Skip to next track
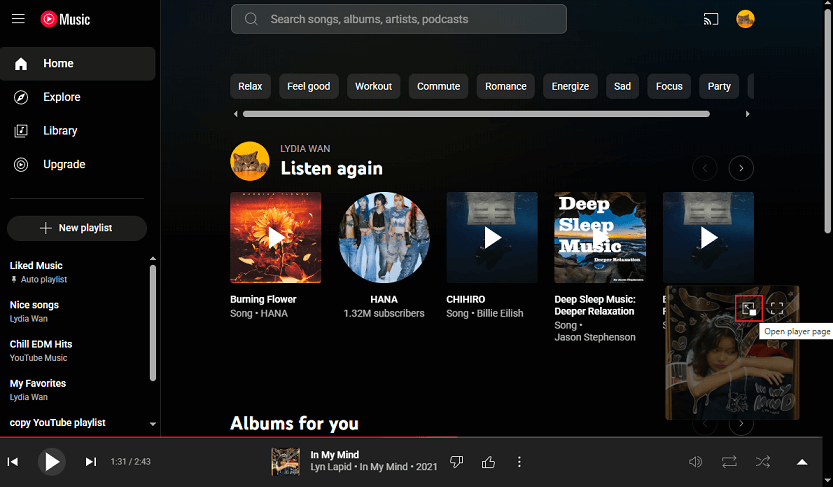Screen dimensions: 833x487 click(91, 462)
